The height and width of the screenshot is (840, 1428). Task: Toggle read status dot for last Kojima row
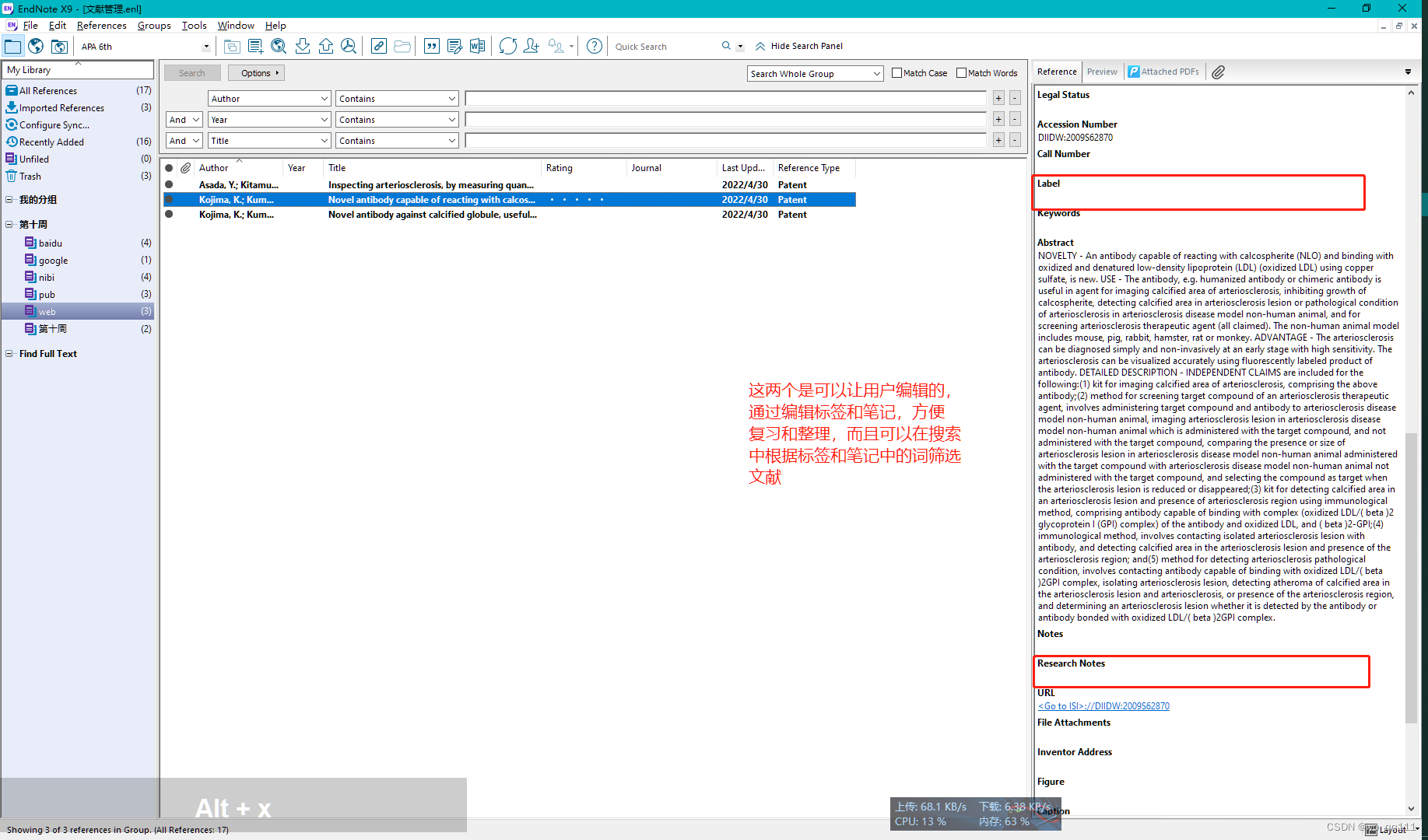click(169, 215)
